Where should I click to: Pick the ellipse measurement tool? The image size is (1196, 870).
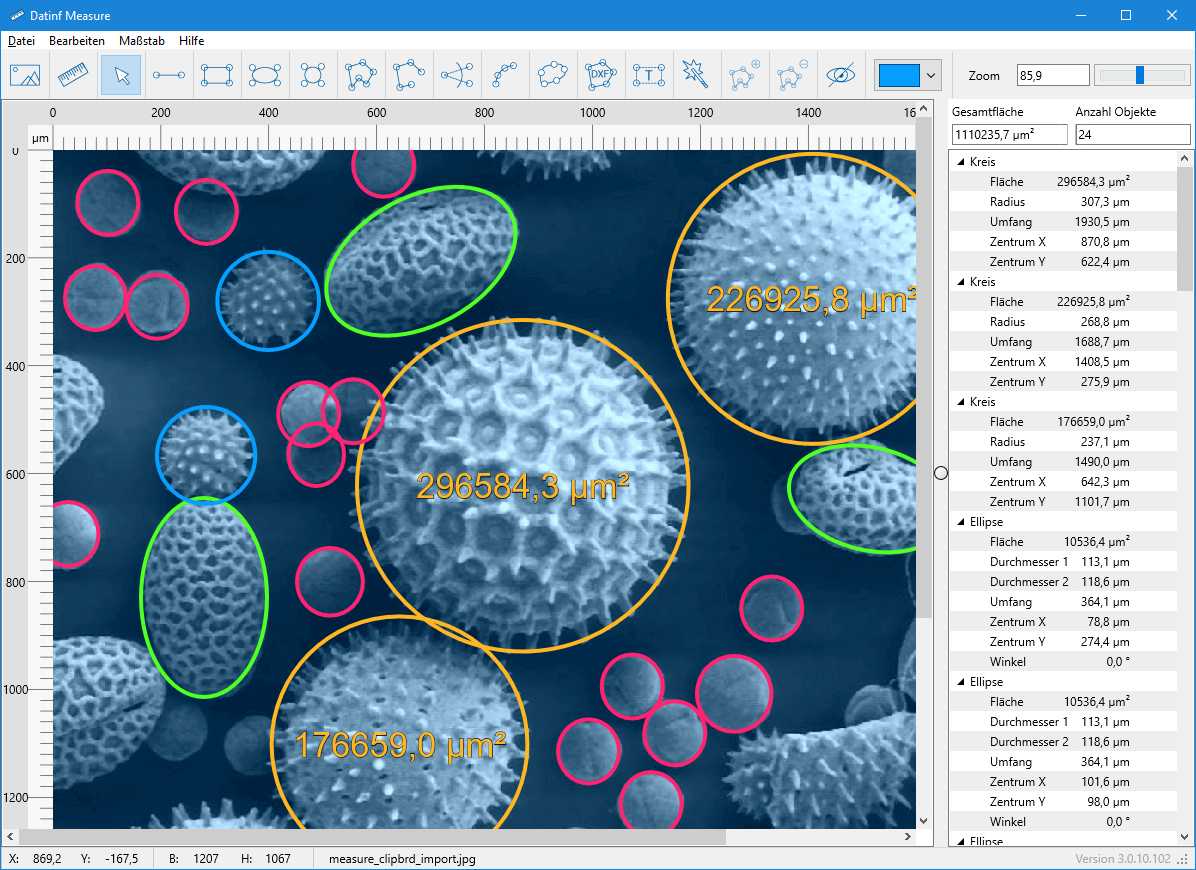pos(265,75)
